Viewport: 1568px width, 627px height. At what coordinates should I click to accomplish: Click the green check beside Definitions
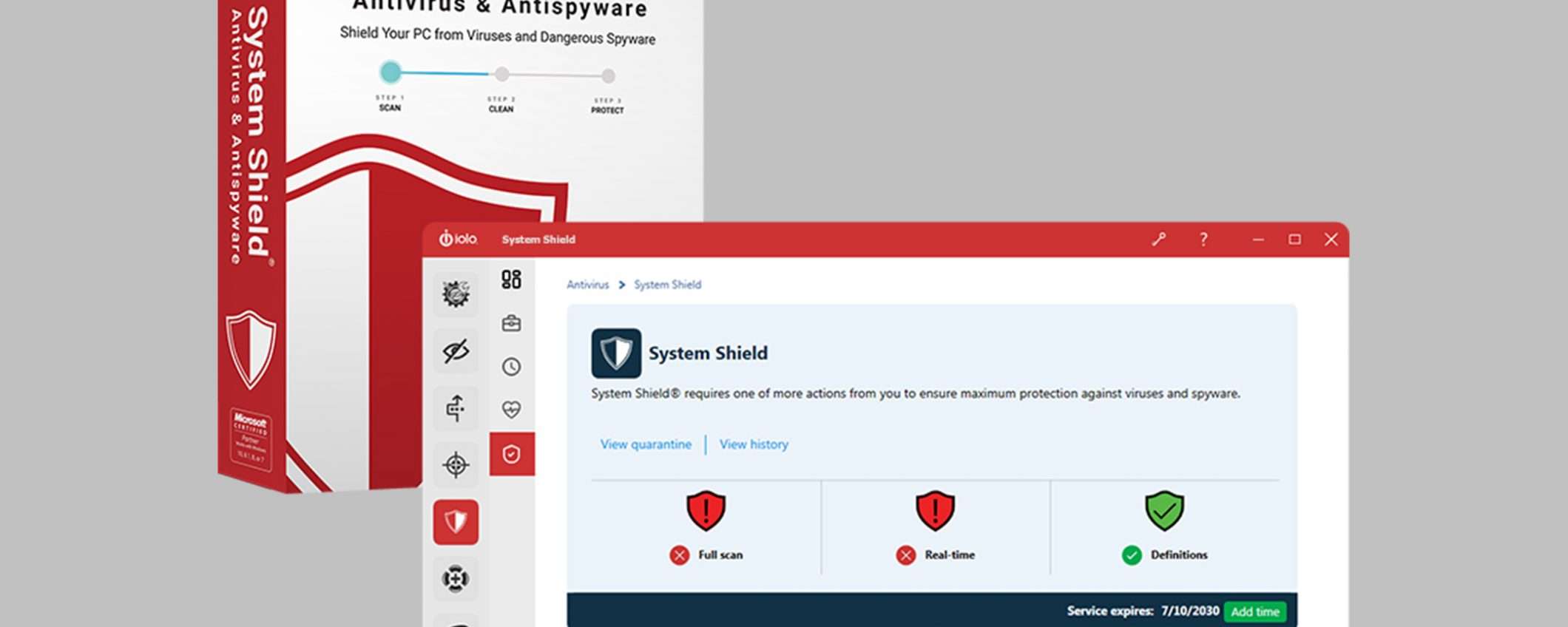click(1132, 555)
